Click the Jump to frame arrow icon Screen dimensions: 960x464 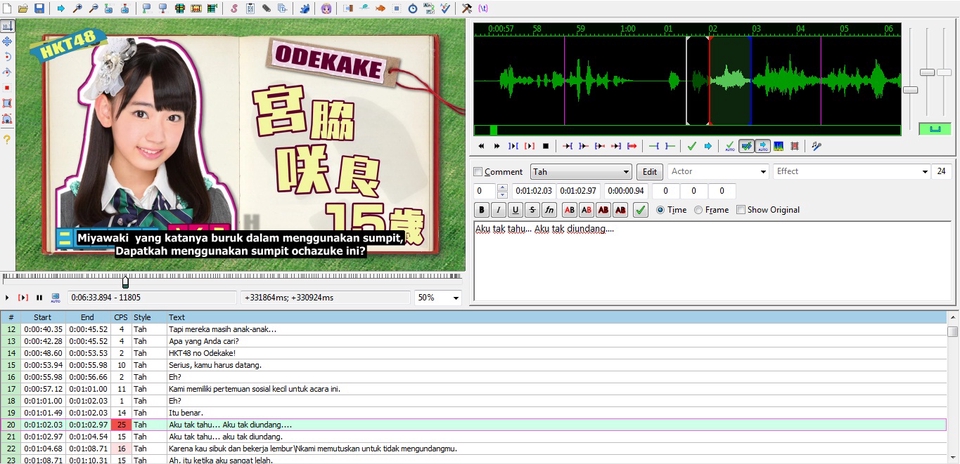(x=61, y=9)
